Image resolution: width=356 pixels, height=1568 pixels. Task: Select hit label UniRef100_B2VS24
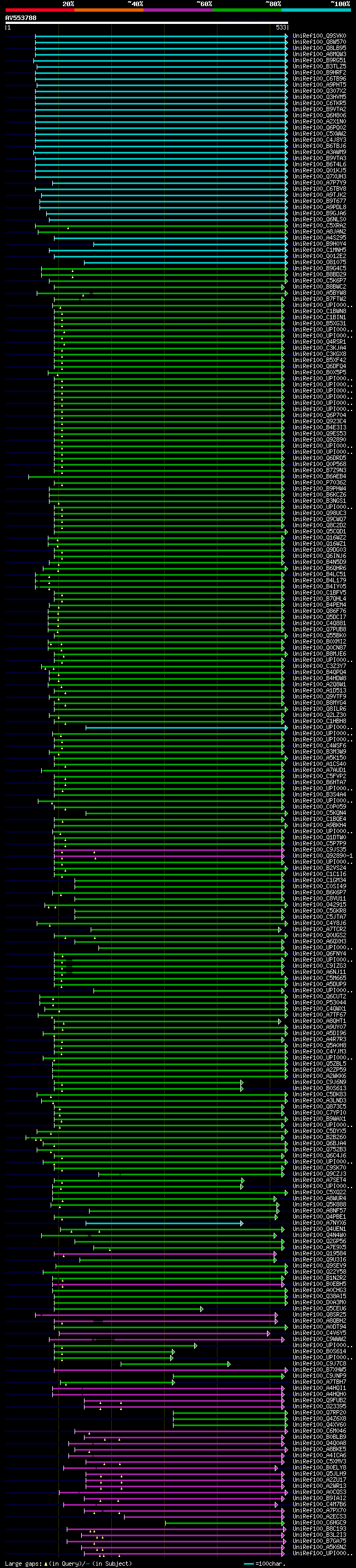coord(319,869)
